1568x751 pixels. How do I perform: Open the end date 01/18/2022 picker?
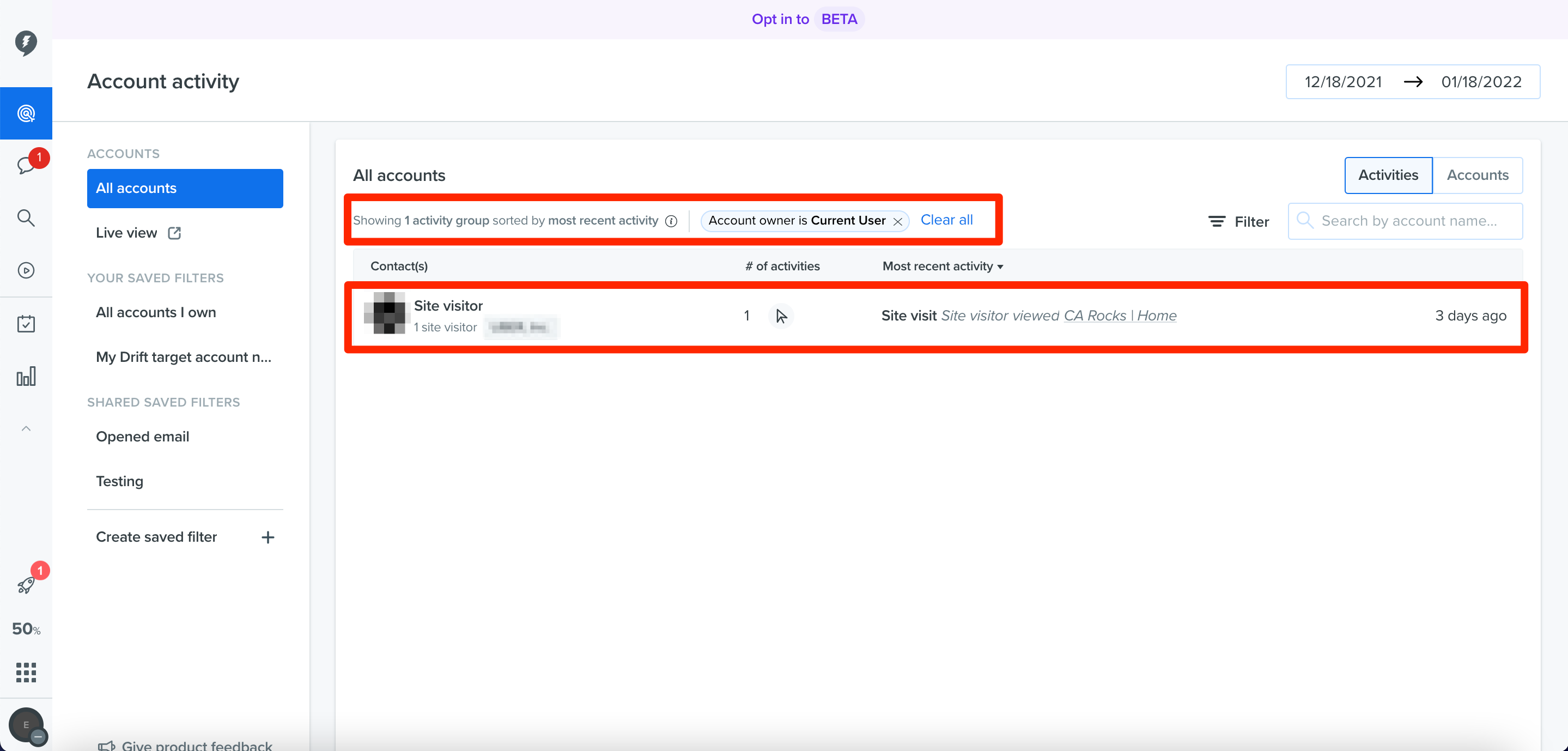1481,82
